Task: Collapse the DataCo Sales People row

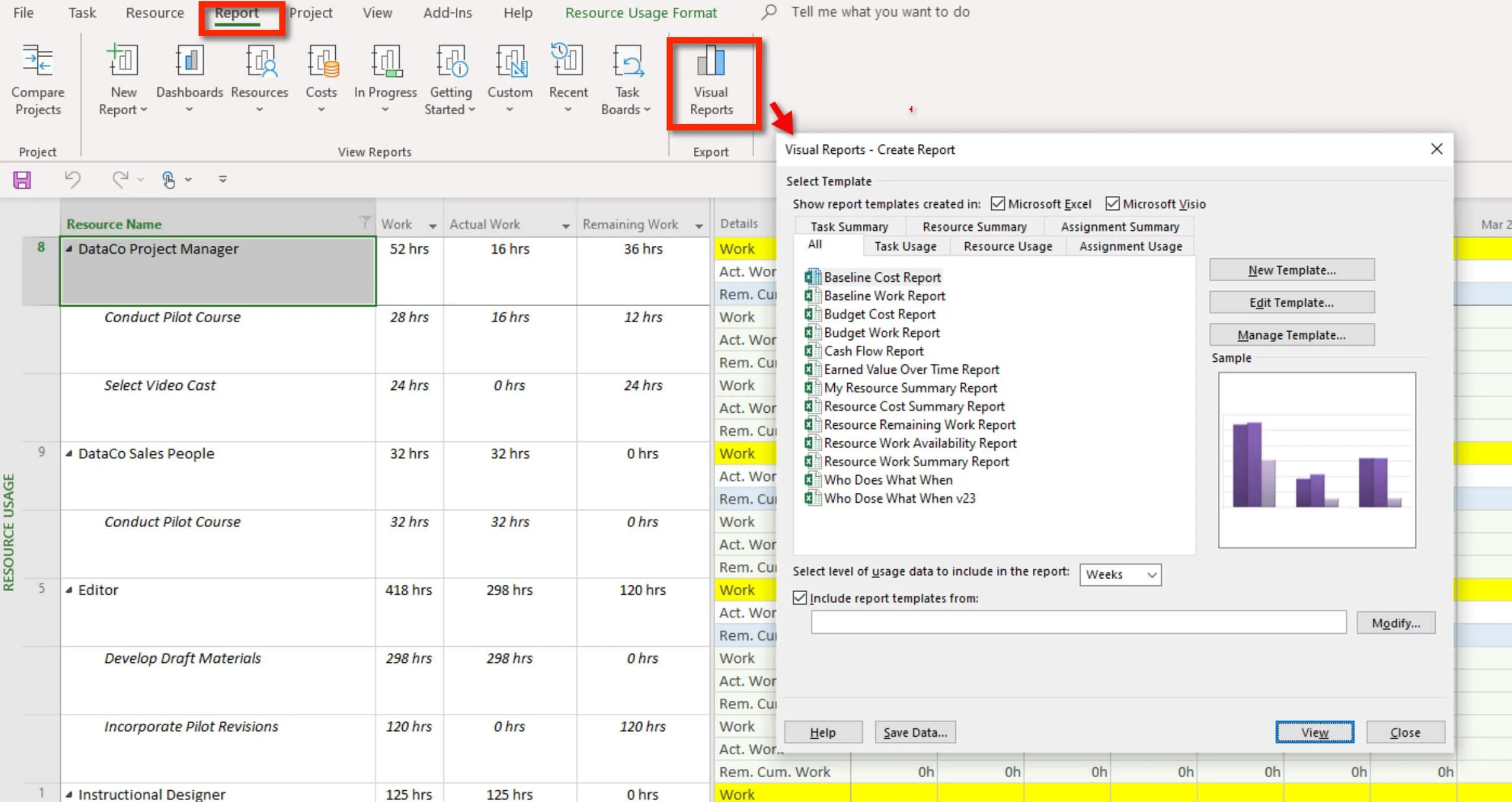Action: click(x=69, y=454)
